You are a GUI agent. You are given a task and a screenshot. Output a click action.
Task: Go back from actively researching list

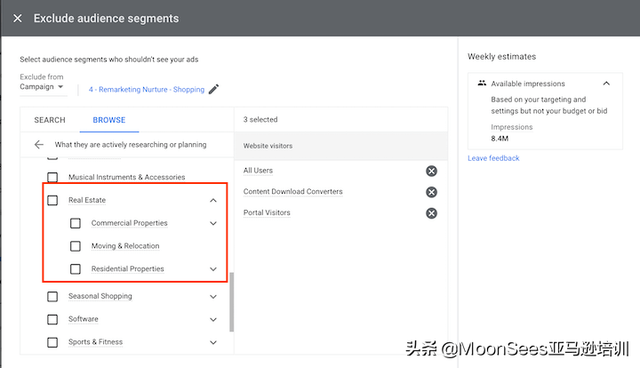39,144
